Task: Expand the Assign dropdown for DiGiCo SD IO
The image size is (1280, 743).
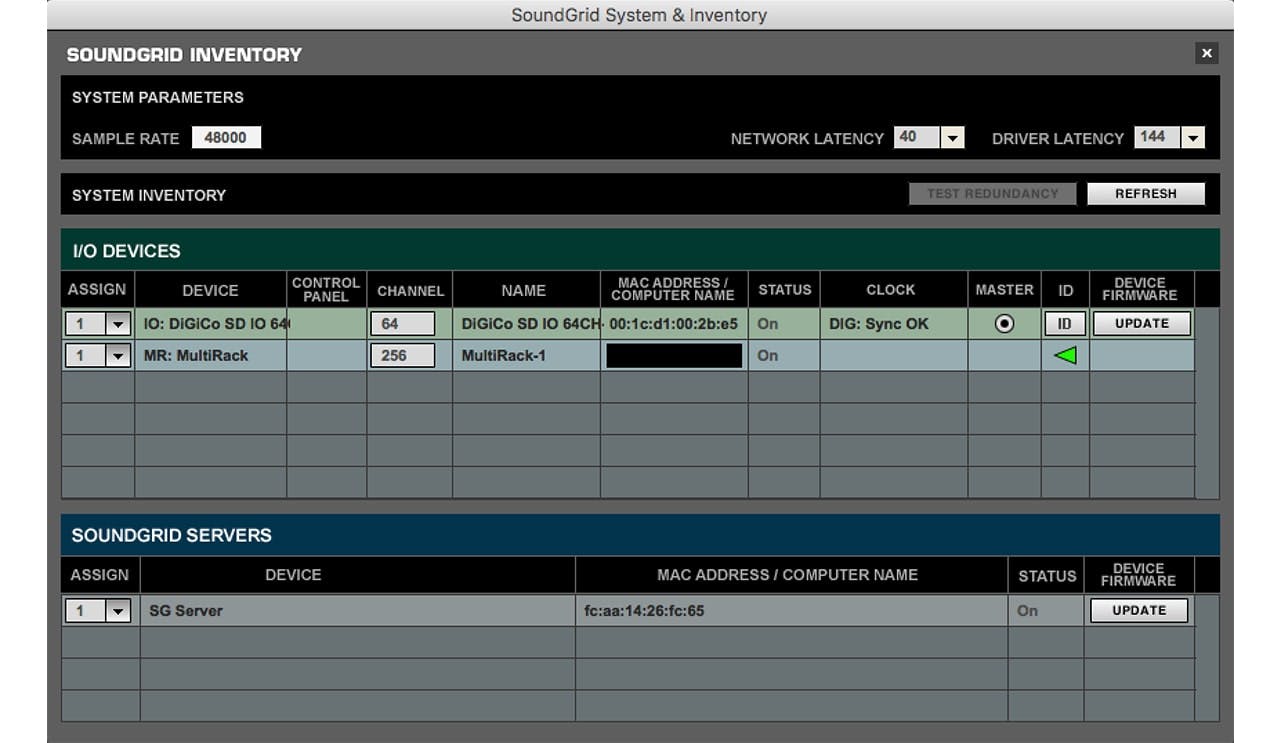Action: pyautogui.click(x=119, y=324)
